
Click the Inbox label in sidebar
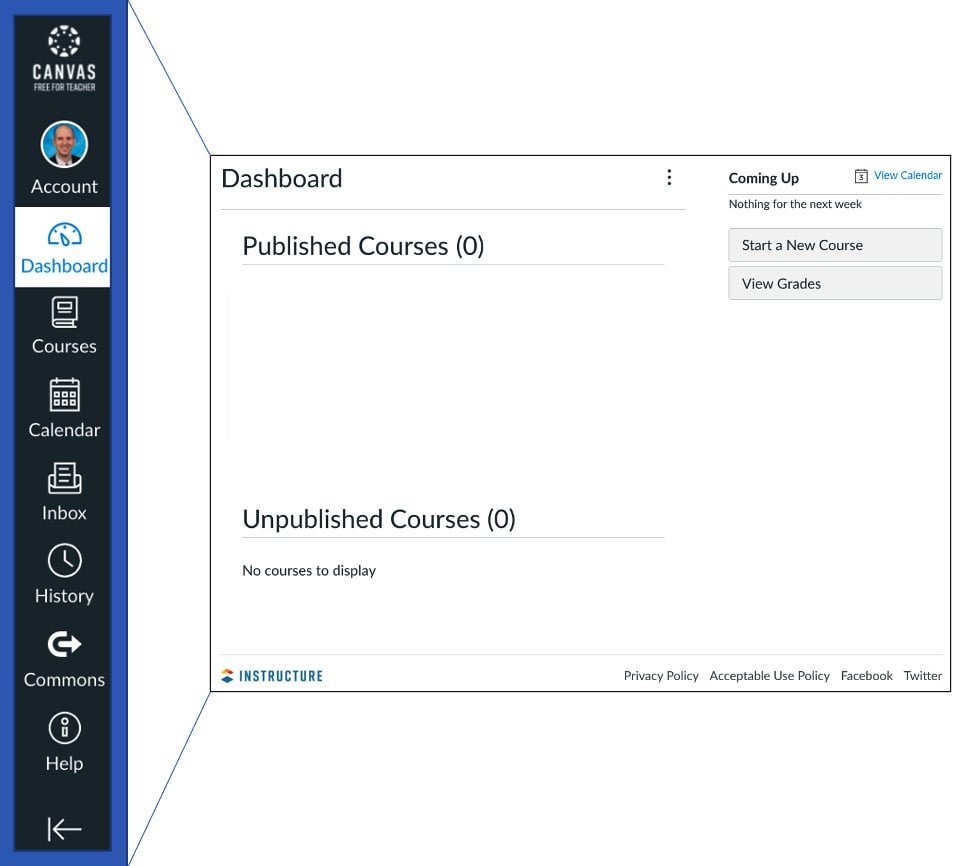(x=64, y=513)
